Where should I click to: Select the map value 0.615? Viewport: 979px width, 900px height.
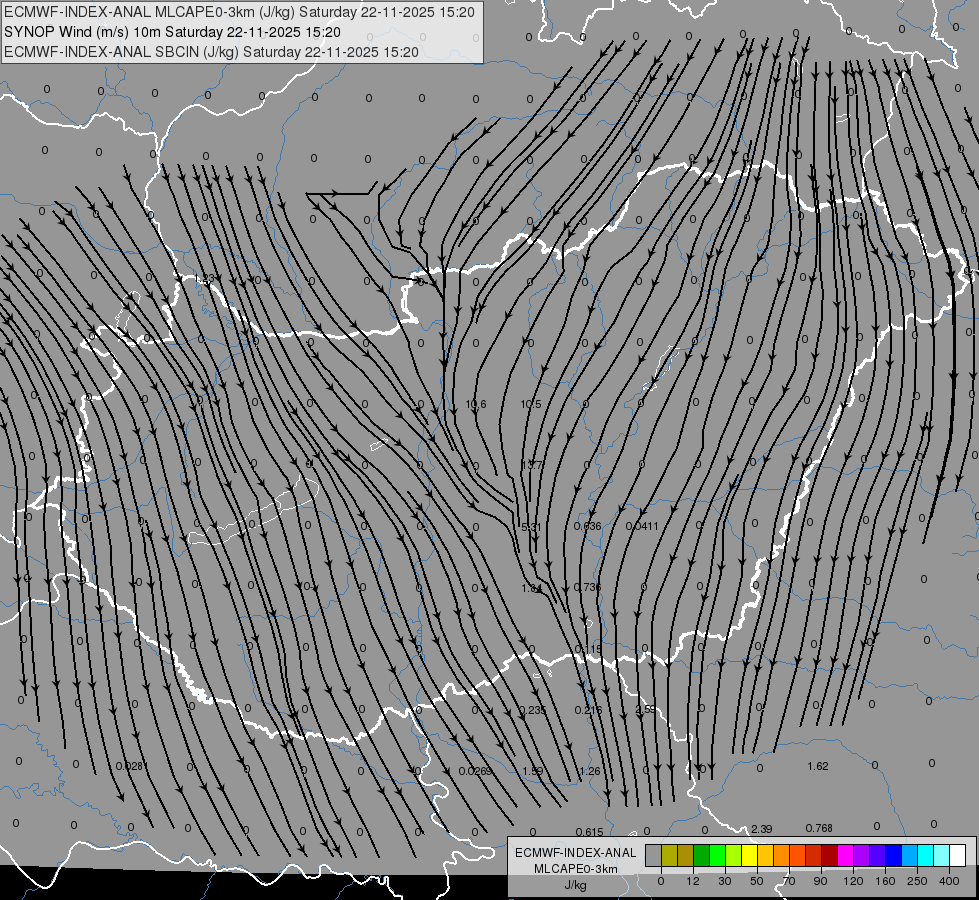589,832
